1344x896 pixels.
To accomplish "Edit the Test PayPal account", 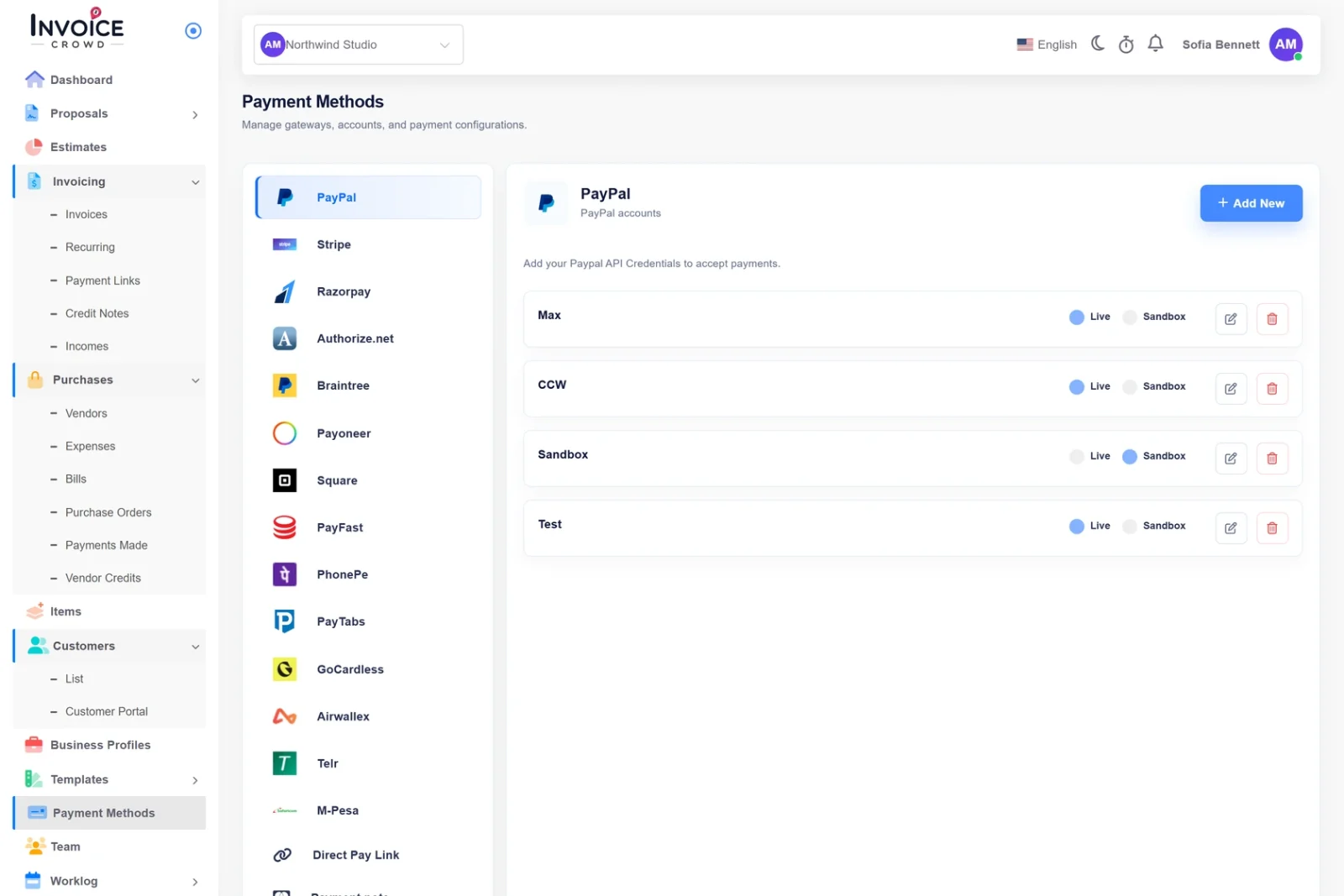I will [1231, 528].
